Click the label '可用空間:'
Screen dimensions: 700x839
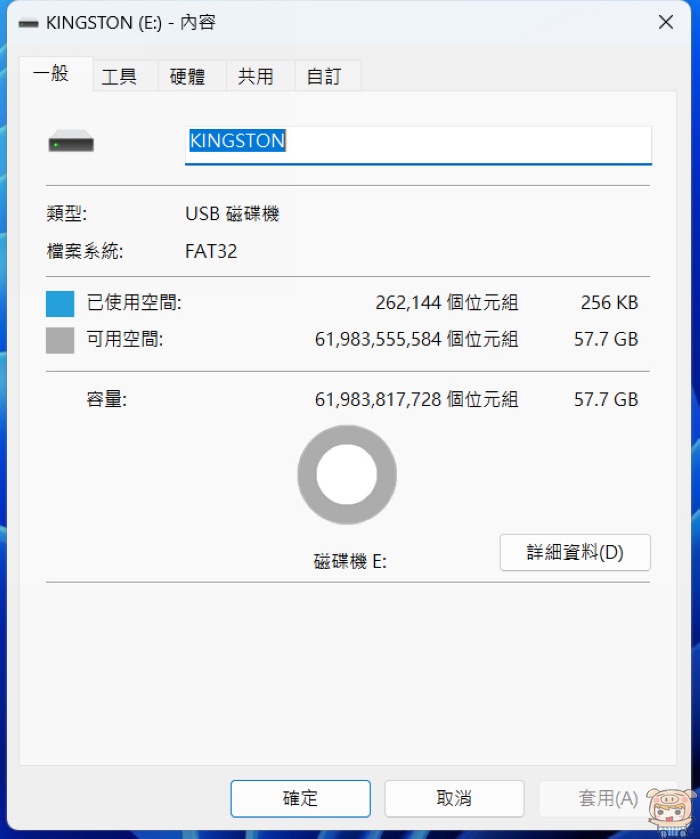[125, 339]
